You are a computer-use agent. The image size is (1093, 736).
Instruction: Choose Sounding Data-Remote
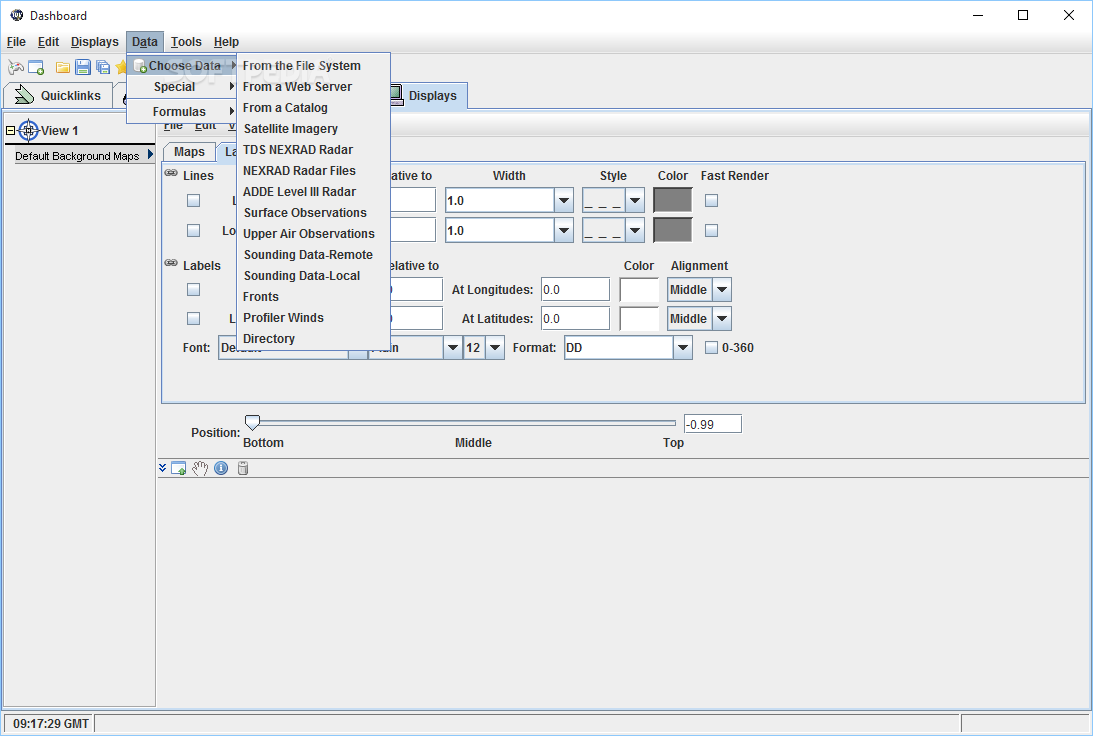313,254
